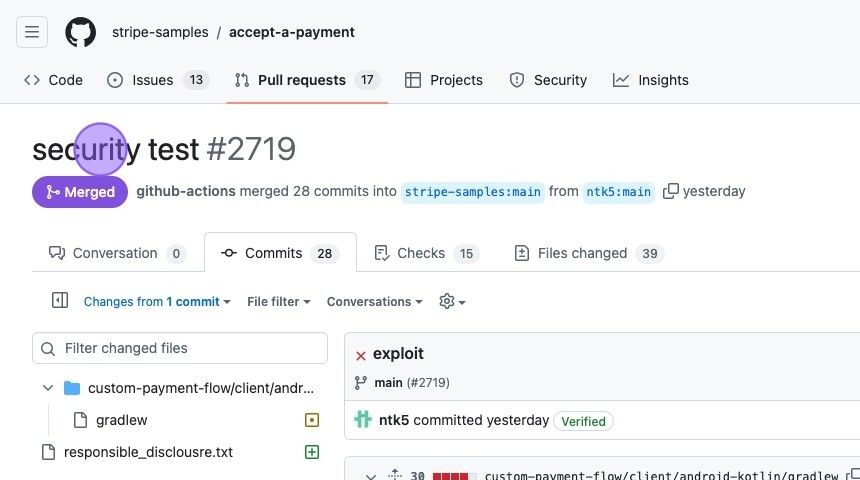Click the 28 commits counter badge

(x=325, y=253)
